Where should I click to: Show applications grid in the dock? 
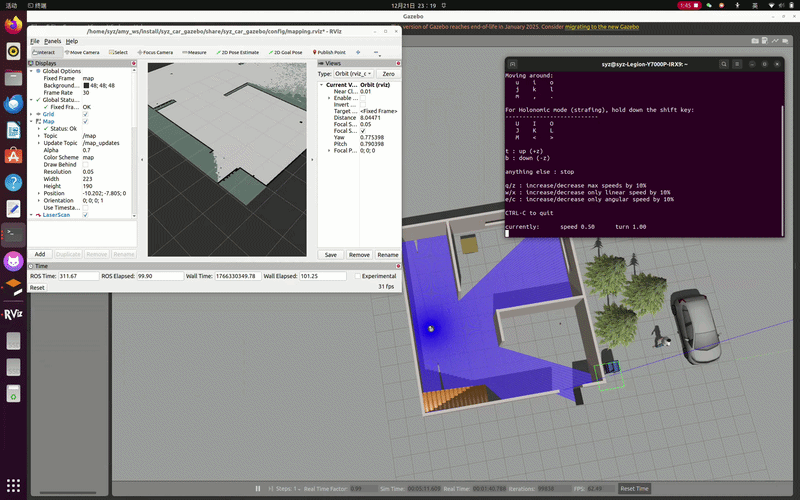[x=13, y=485]
